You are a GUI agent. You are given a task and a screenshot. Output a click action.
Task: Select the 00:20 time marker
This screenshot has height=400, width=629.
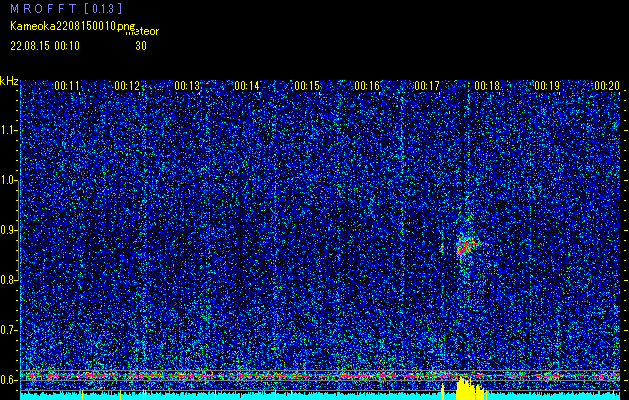[607, 85]
